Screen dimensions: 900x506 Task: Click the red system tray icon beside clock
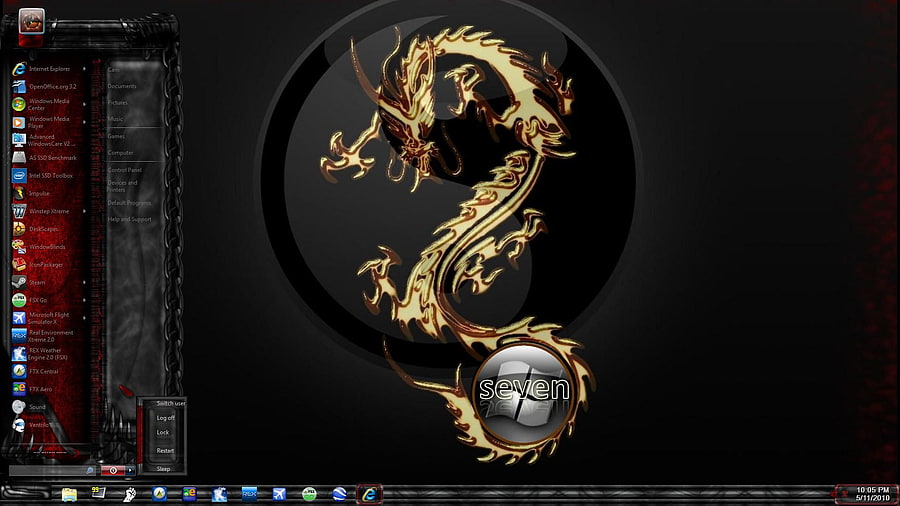844,494
